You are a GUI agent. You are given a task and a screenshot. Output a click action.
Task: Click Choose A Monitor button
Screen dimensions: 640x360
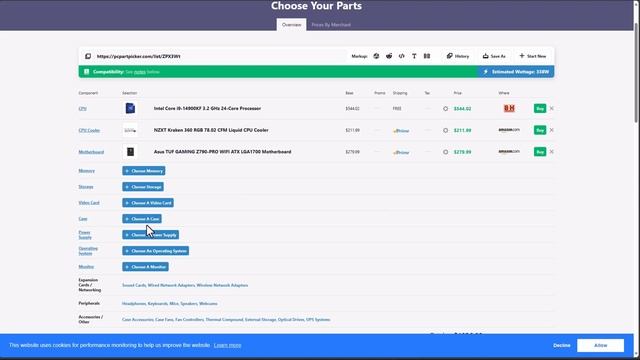tap(145, 267)
